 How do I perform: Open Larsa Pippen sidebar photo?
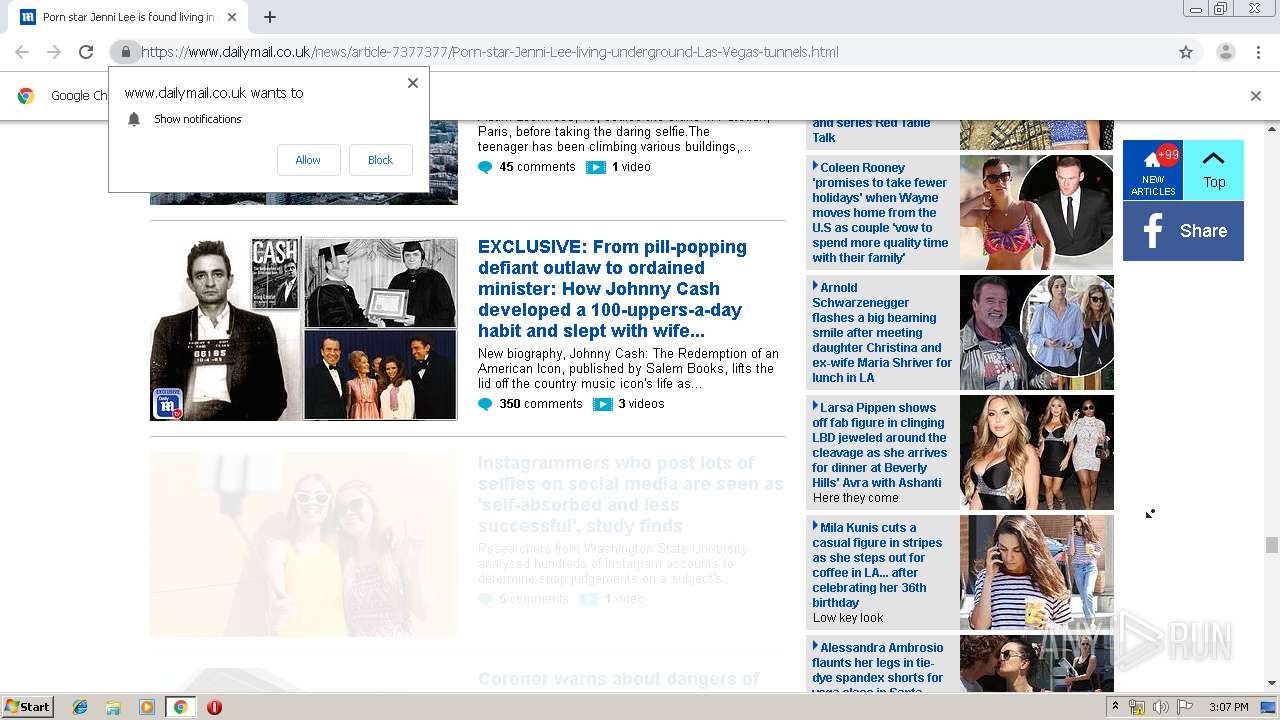[1036, 452]
